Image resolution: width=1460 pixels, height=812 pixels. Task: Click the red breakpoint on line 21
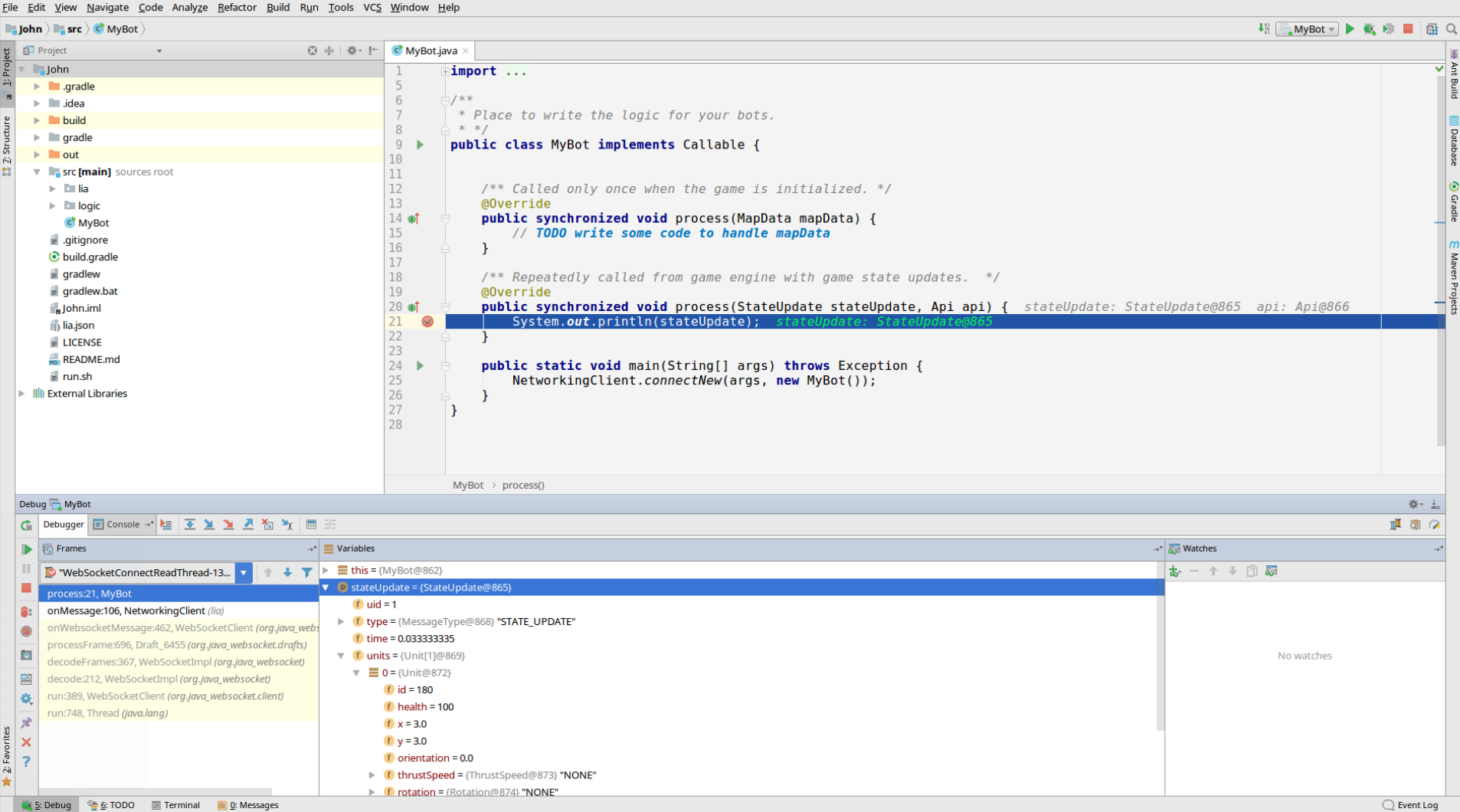(427, 322)
